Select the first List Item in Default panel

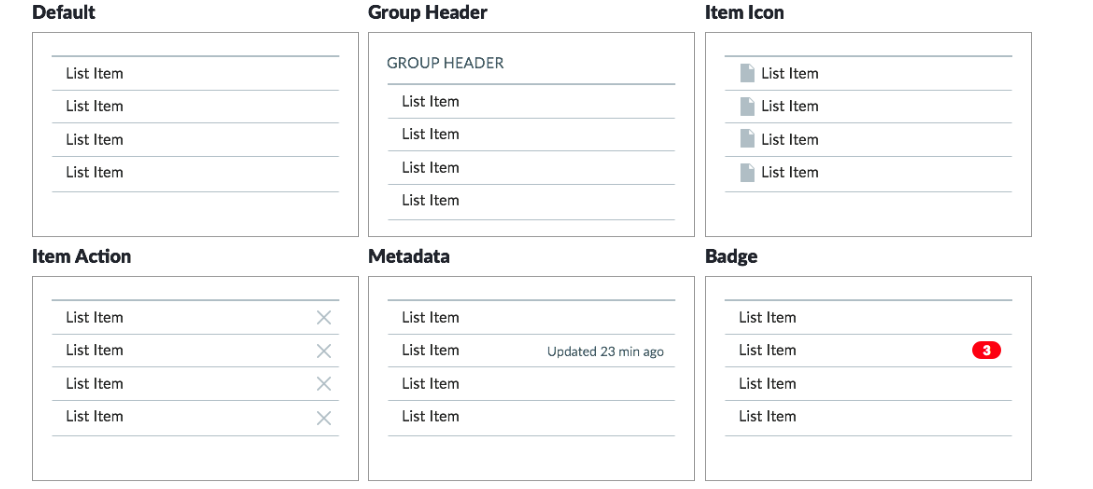tap(195, 73)
